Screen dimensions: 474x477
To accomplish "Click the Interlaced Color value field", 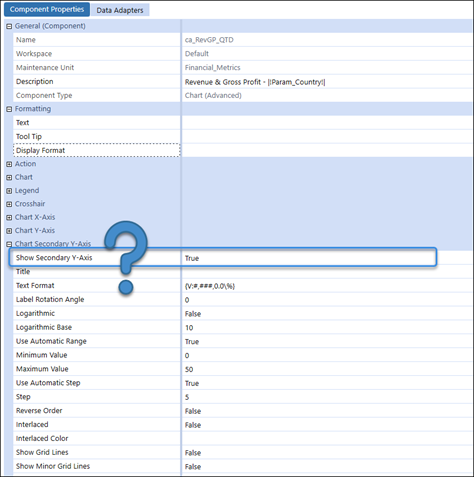I will pyautogui.click(x=327, y=439).
